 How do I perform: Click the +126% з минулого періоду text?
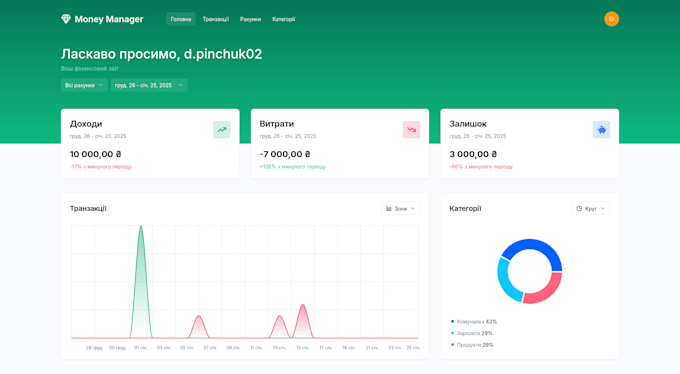click(x=293, y=167)
